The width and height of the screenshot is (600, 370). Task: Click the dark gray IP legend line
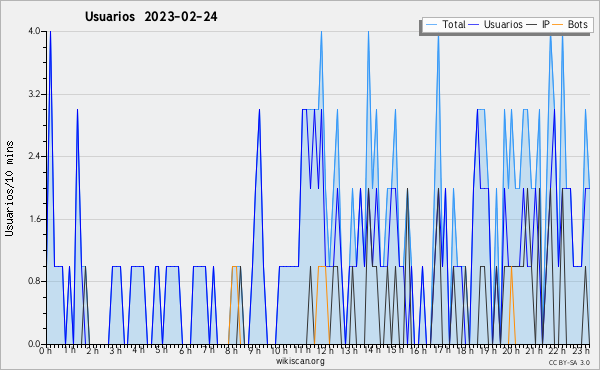[532, 24]
